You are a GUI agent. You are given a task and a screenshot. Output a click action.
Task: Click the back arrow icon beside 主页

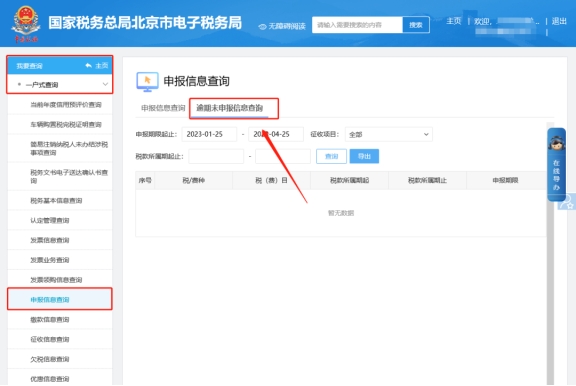click(x=89, y=66)
